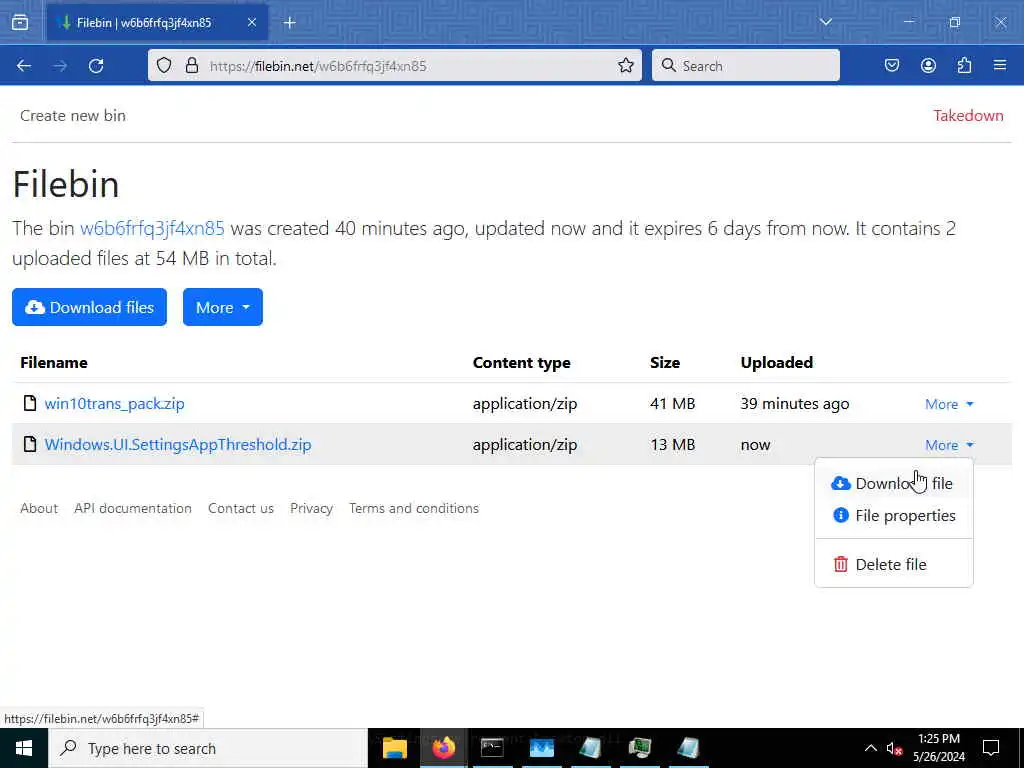1024x768 pixels.
Task: Click the taskbar search box
Action: [208, 748]
